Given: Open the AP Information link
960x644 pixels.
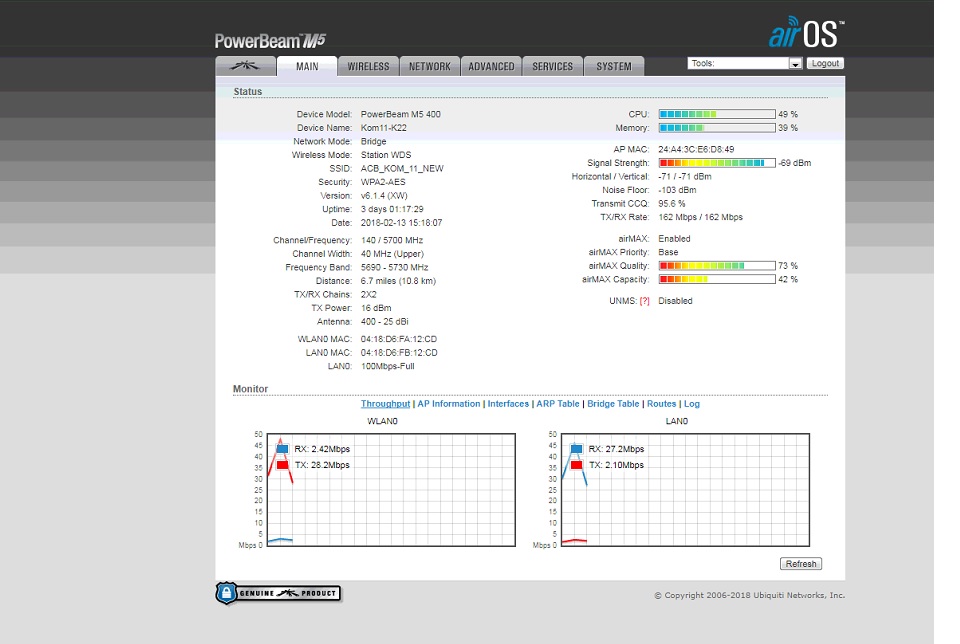Looking at the screenshot, I should coord(449,404).
